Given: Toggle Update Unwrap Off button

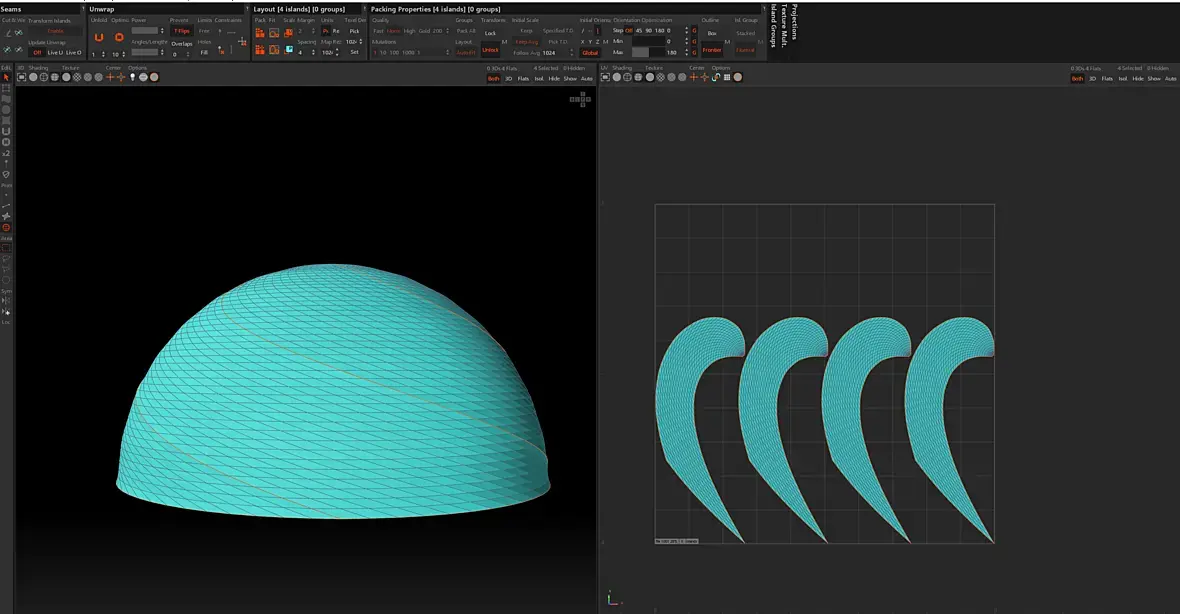Looking at the screenshot, I should pyautogui.click(x=37, y=52).
